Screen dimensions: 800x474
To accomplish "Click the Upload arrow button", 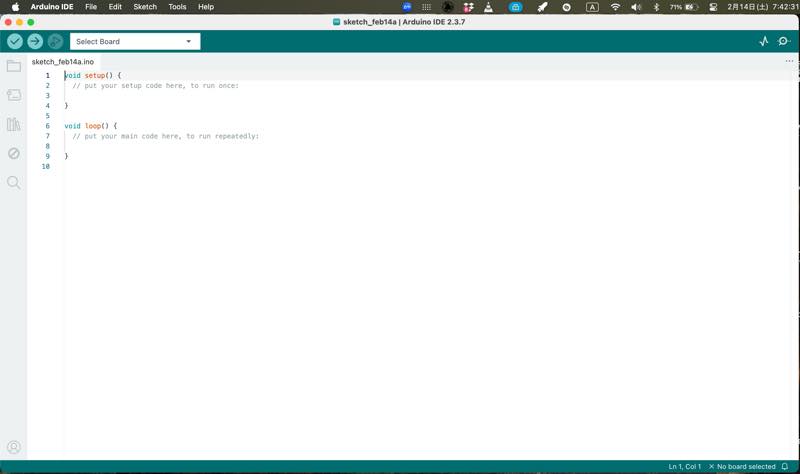I will [x=35, y=41].
